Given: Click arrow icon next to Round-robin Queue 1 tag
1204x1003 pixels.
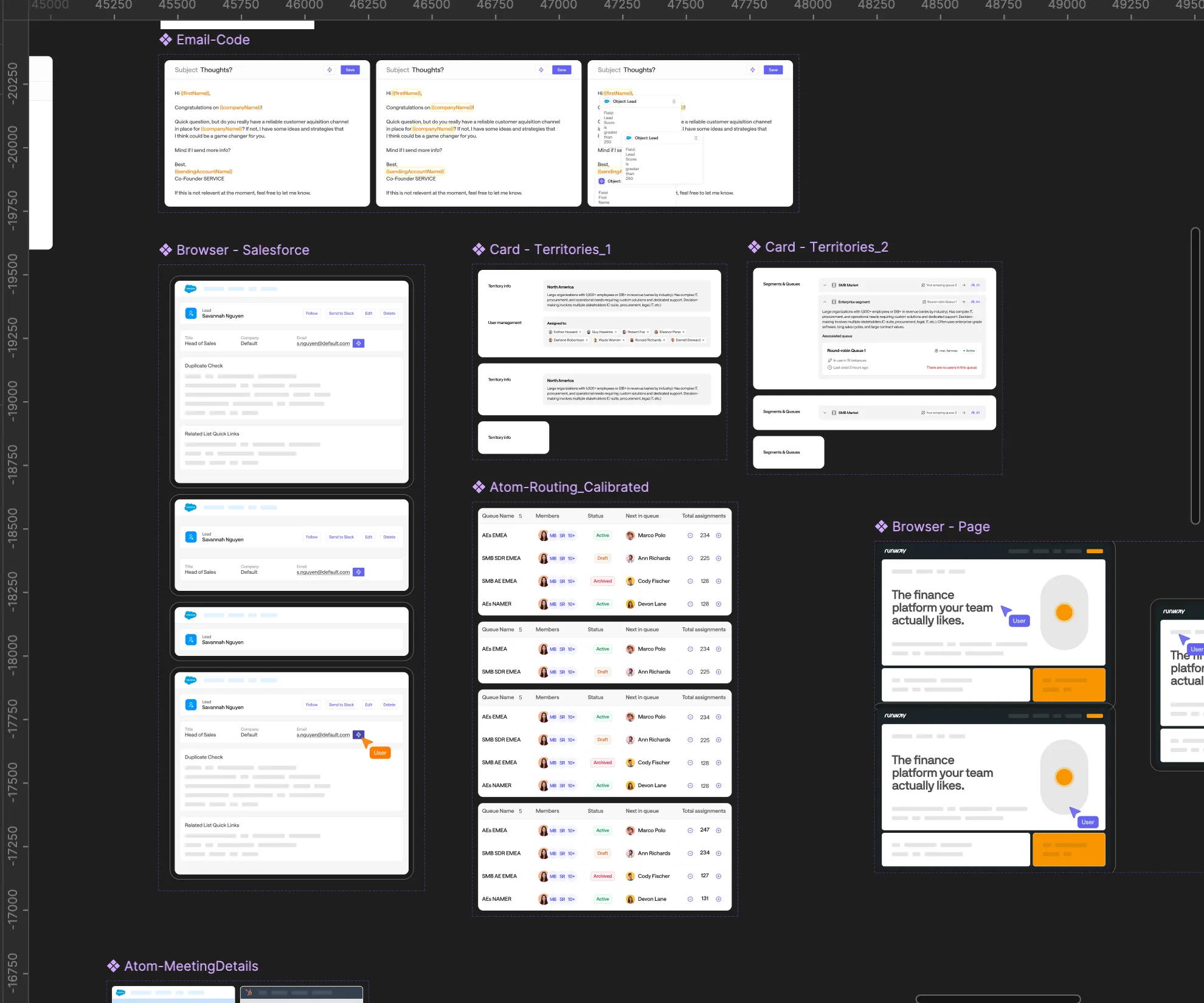Looking at the screenshot, I should pyautogui.click(x=964, y=302).
